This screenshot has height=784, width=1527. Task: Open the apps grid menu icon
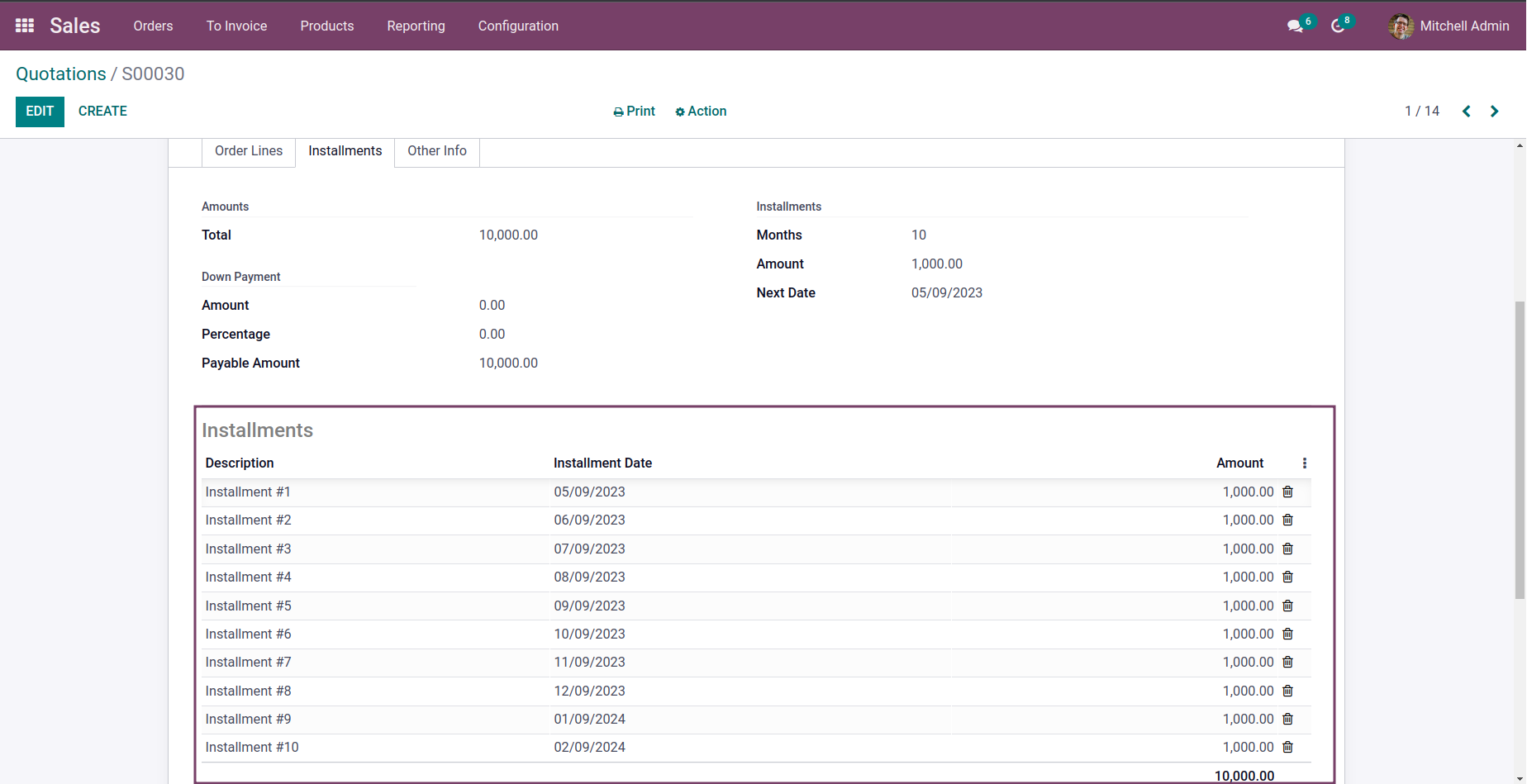point(25,26)
